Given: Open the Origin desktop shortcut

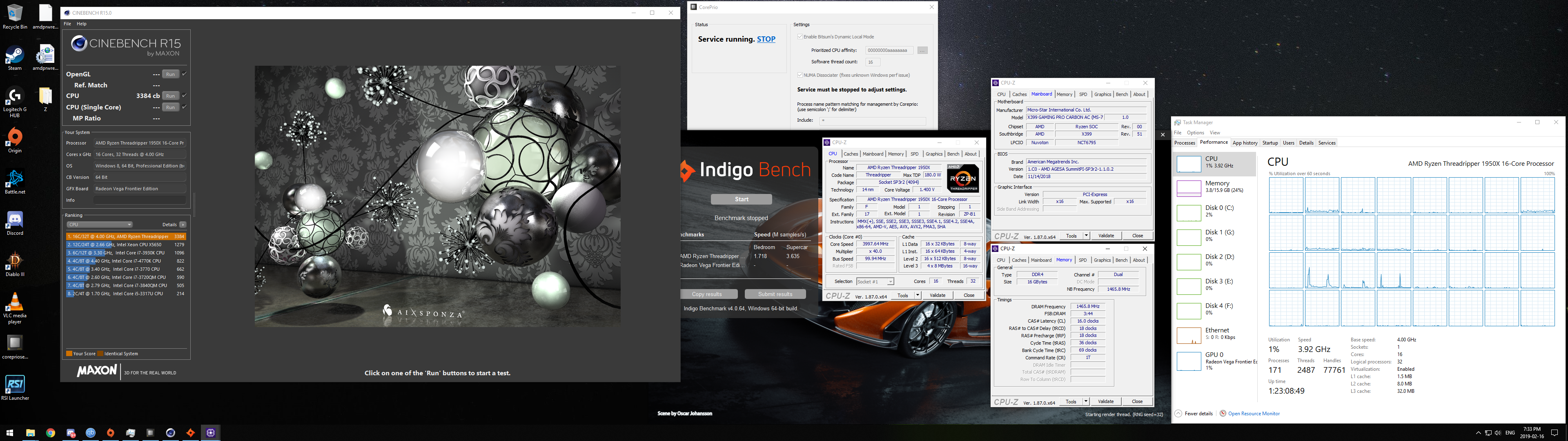Looking at the screenshot, I should pos(15,141).
